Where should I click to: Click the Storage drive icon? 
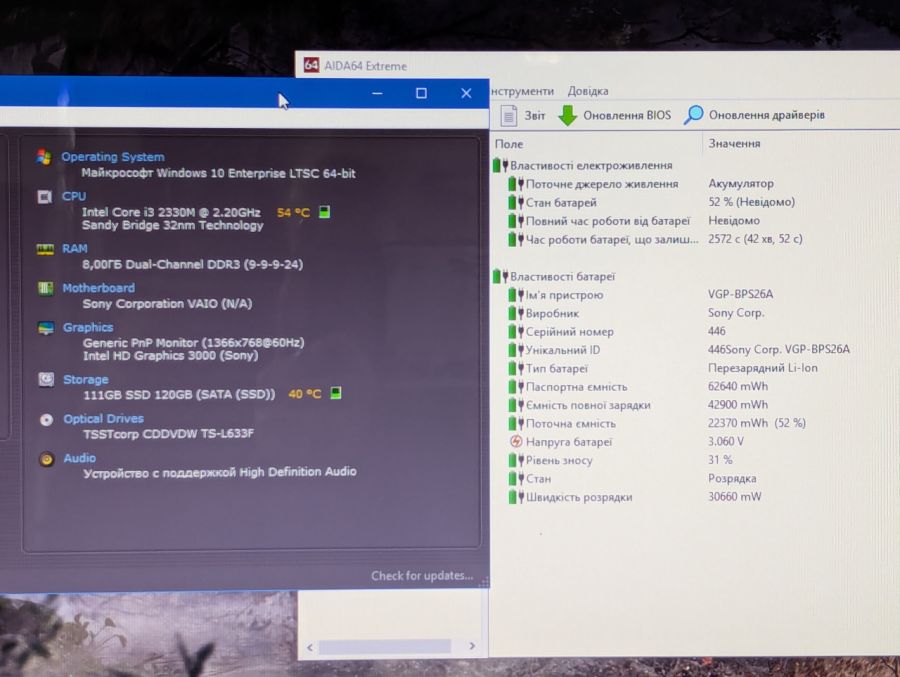(46, 380)
